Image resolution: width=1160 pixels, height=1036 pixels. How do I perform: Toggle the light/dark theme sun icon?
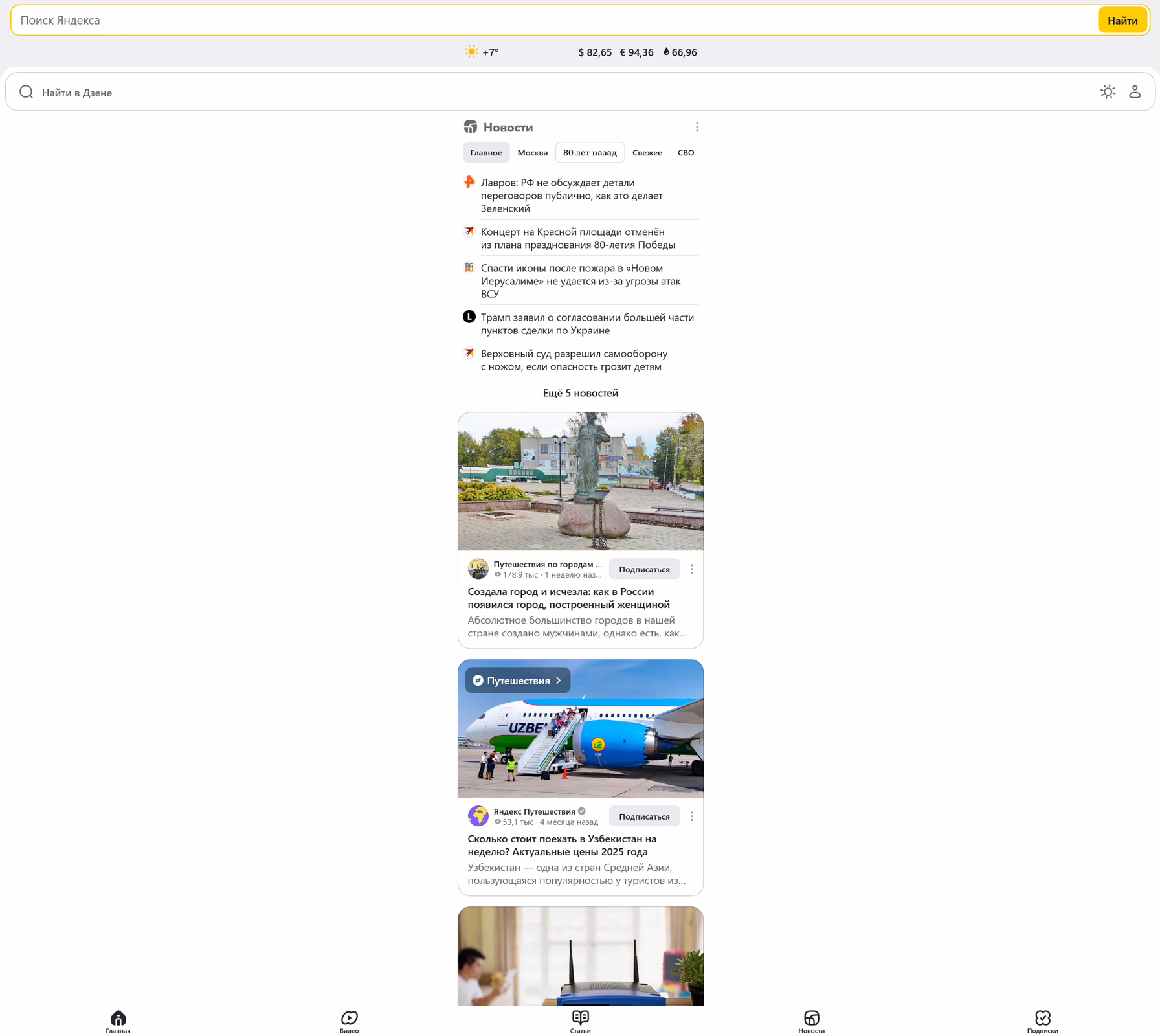(x=1108, y=92)
